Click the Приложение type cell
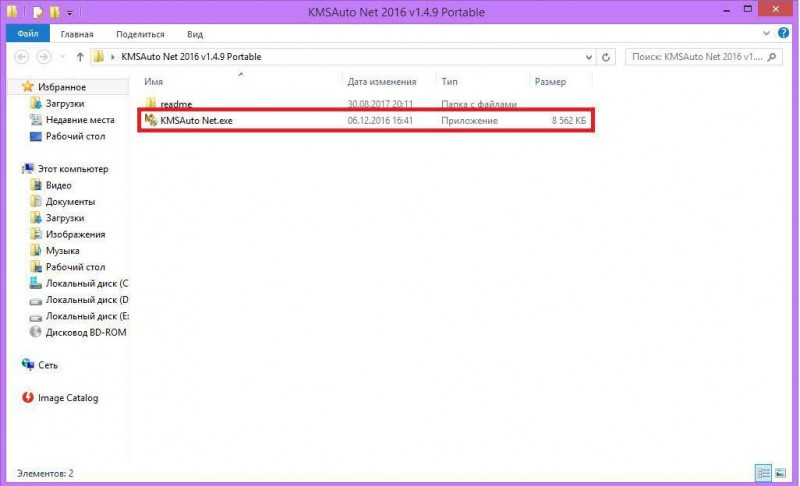 click(x=469, y=121)
